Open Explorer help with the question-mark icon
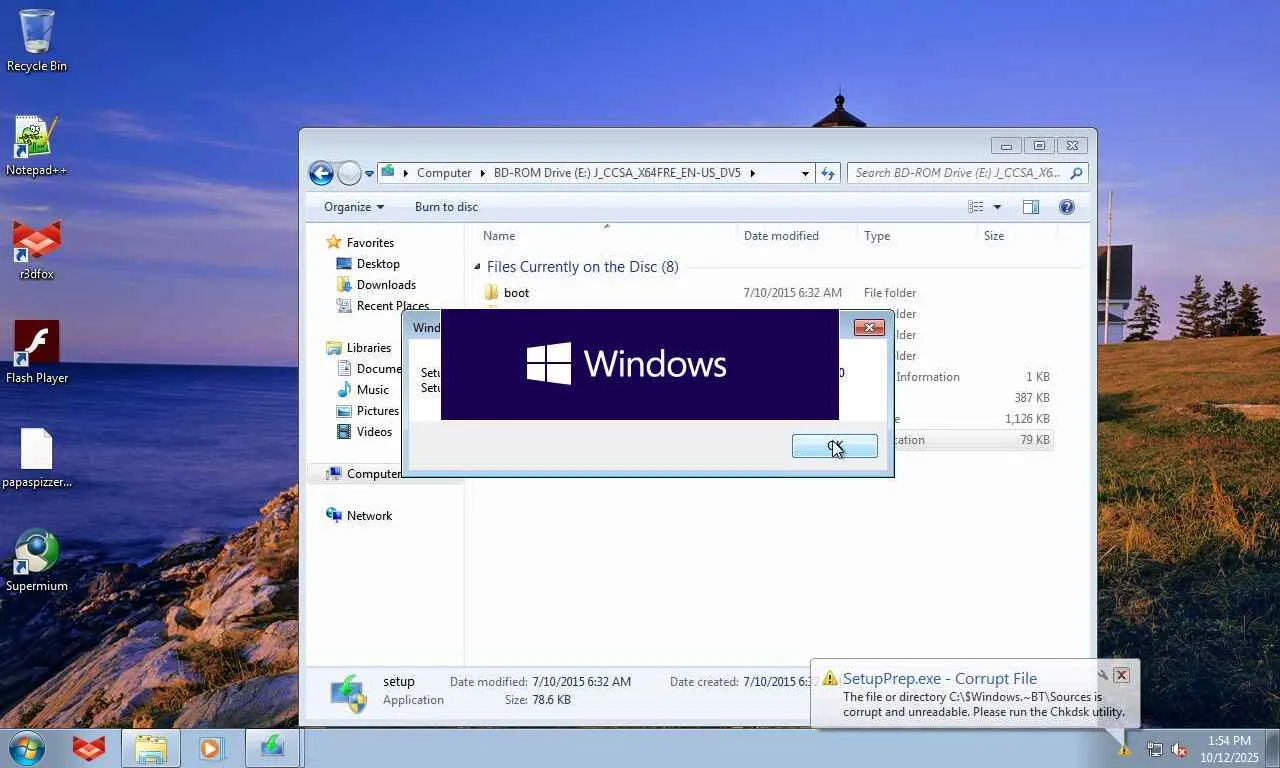Screen dimensions: 1280x768 [x=1067, y=207]
